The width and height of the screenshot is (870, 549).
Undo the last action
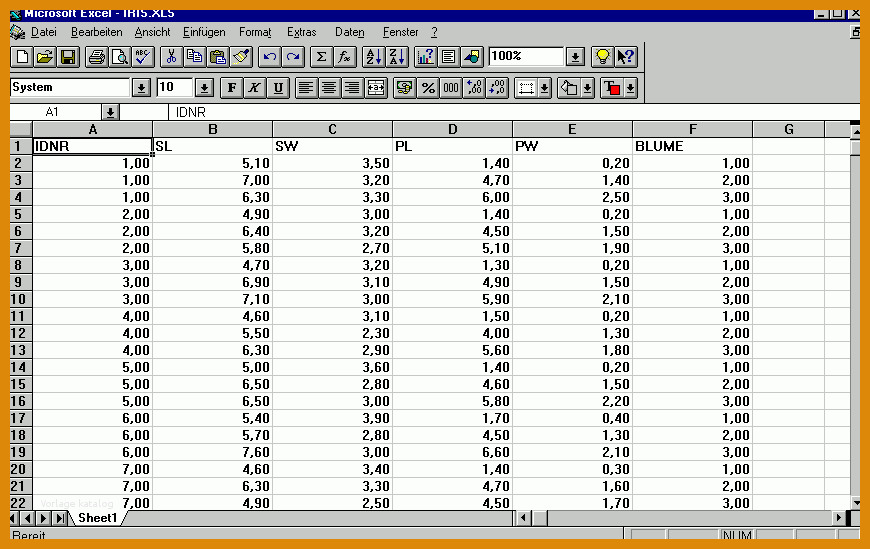(x=269, y=57)
